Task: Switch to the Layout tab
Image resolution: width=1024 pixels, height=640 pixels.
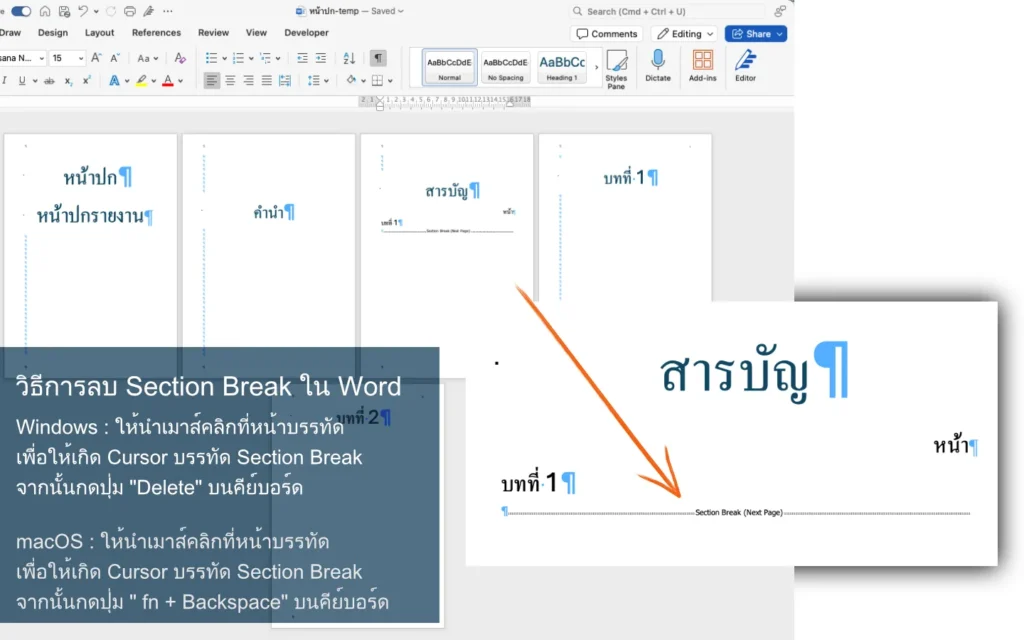Action: [99, 33]
